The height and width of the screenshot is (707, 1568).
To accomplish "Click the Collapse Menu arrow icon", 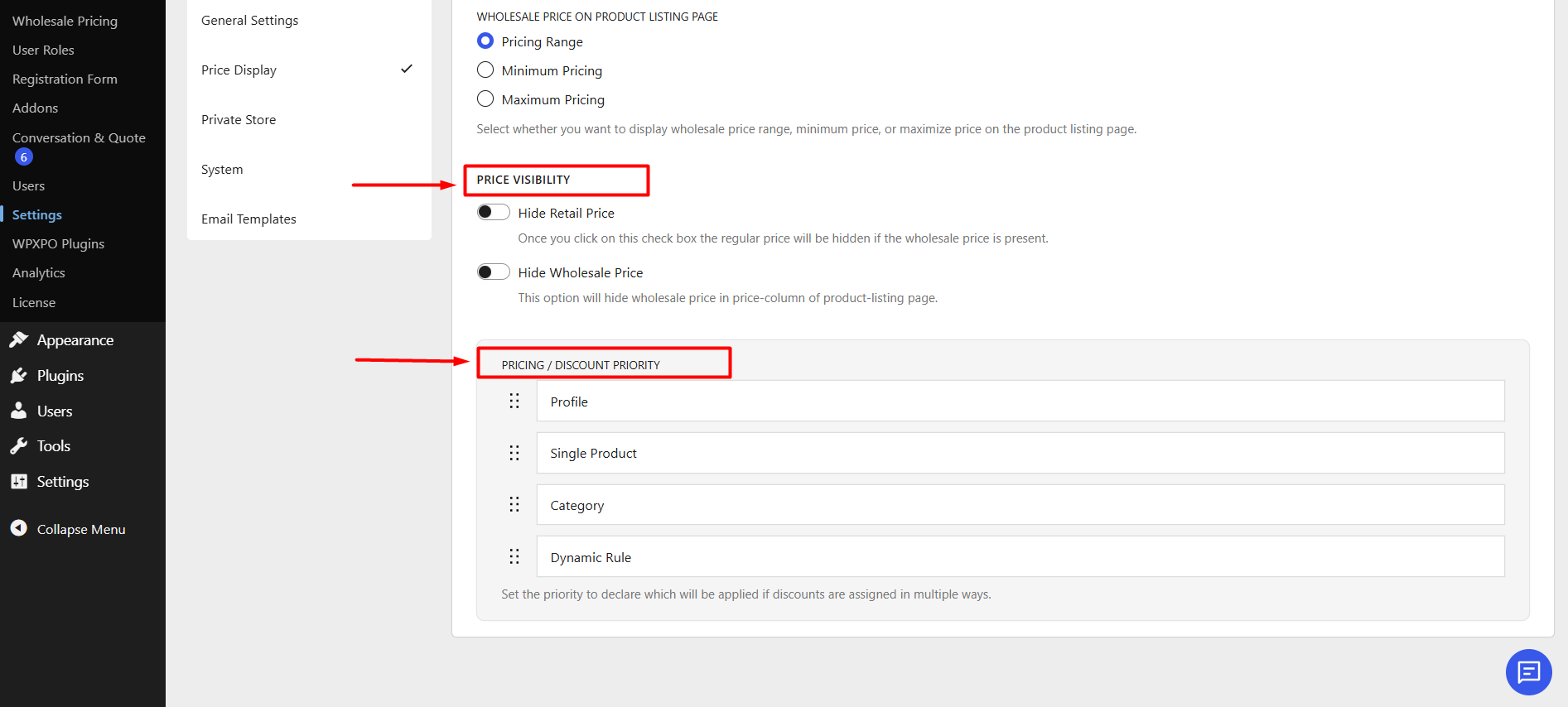I will (x=19, y=528).
